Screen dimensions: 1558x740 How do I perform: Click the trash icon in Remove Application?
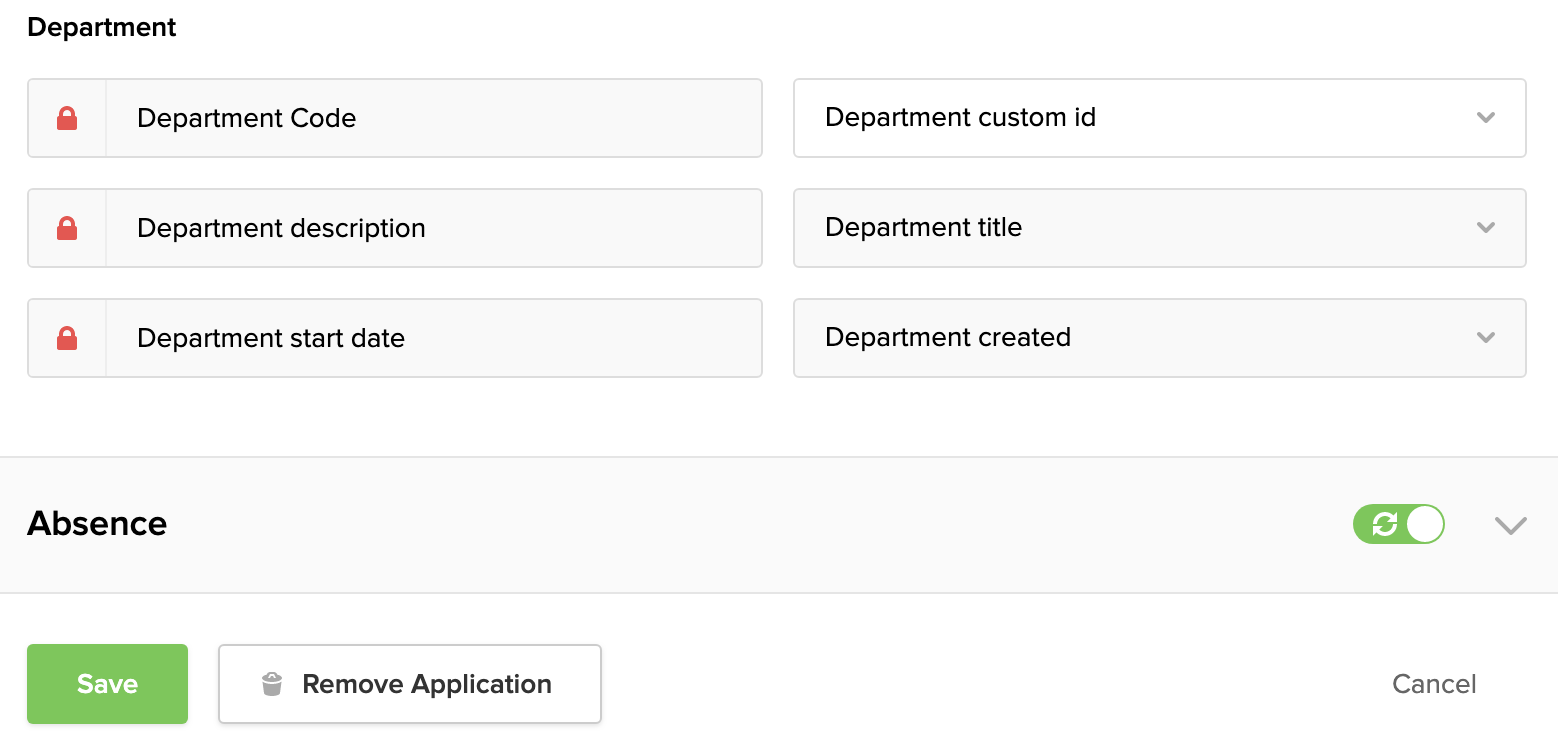[272, 684]
